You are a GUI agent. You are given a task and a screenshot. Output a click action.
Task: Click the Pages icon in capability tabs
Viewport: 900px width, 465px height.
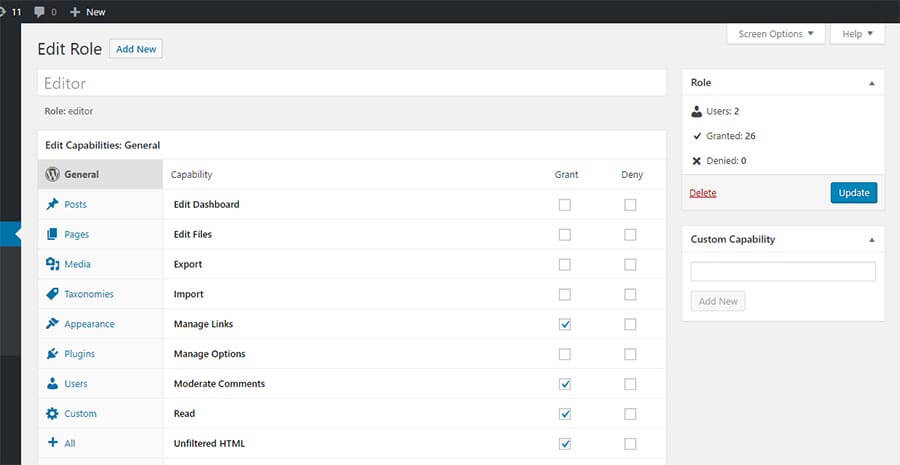pyautogui.click(x=52, y=234)
